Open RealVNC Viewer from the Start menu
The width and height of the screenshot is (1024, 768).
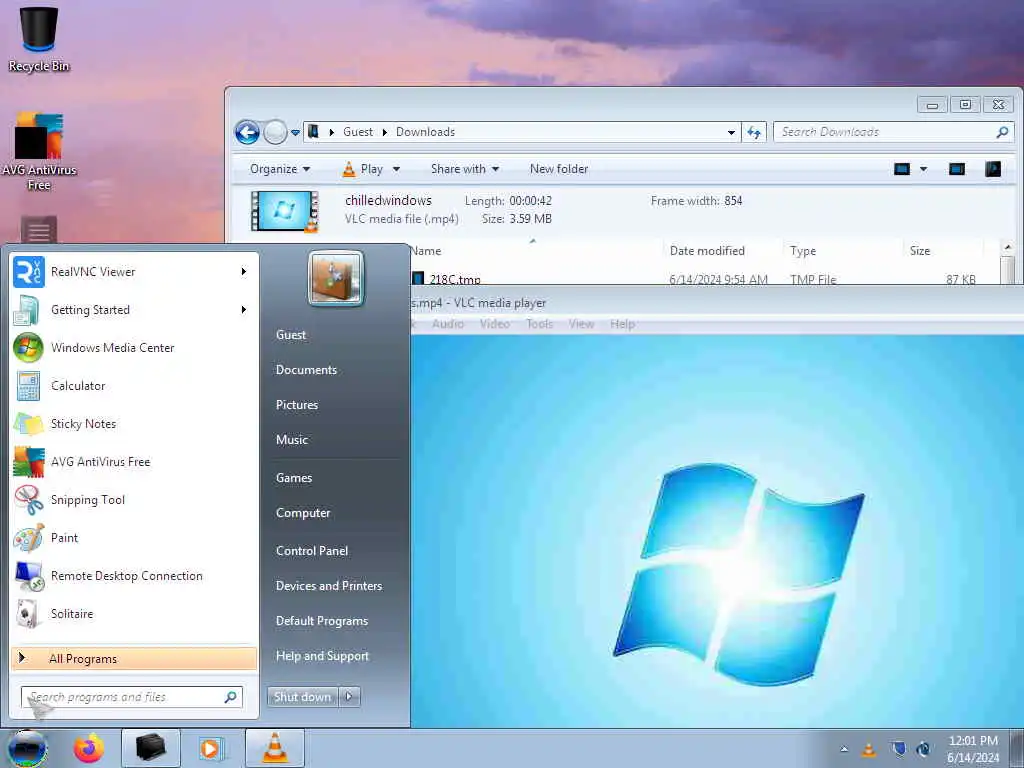coord(134,272)
